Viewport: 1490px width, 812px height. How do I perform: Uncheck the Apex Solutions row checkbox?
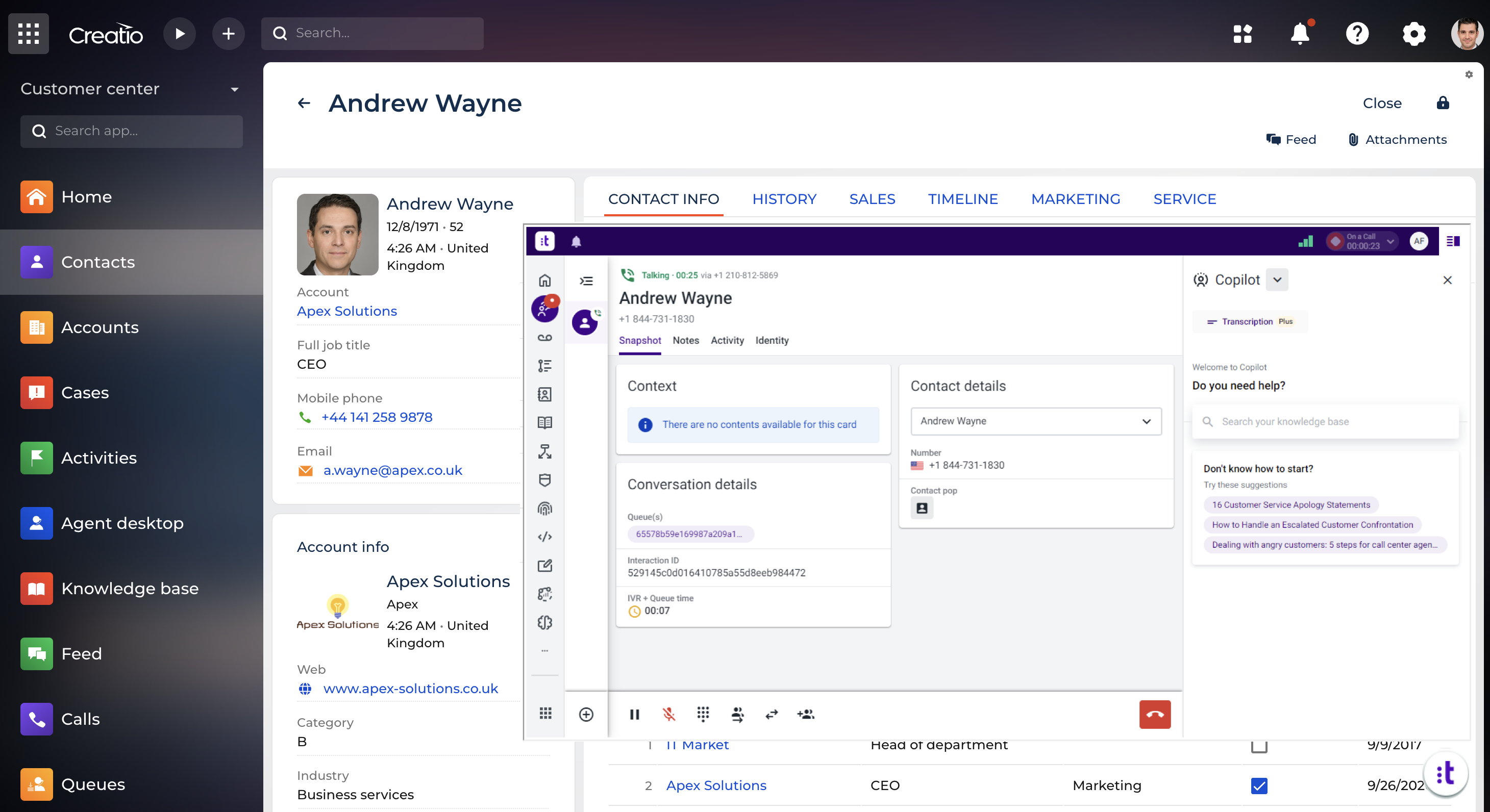point(1259,786)
